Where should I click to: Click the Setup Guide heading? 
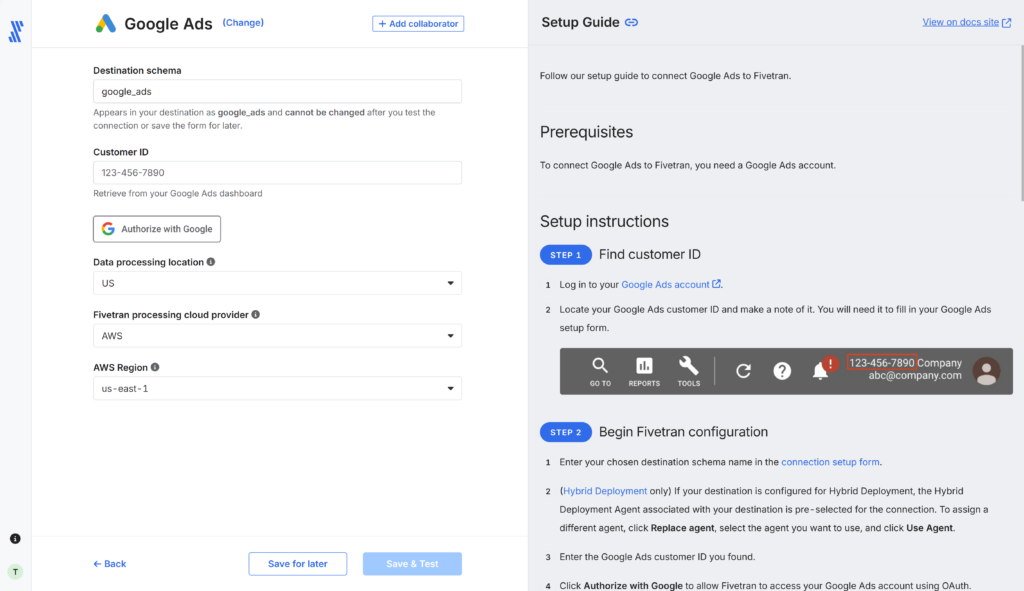click(x=580, y=22)
